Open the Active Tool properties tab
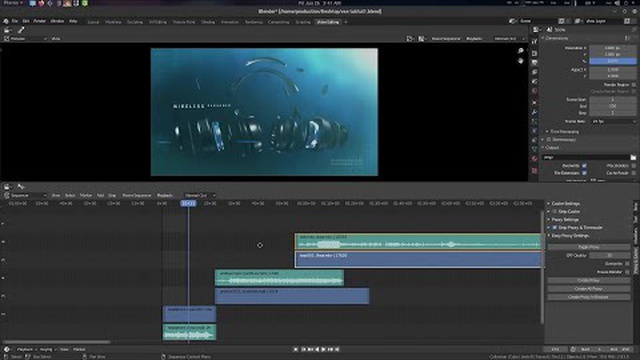The image size is (640, 360). tap(534, 42)
